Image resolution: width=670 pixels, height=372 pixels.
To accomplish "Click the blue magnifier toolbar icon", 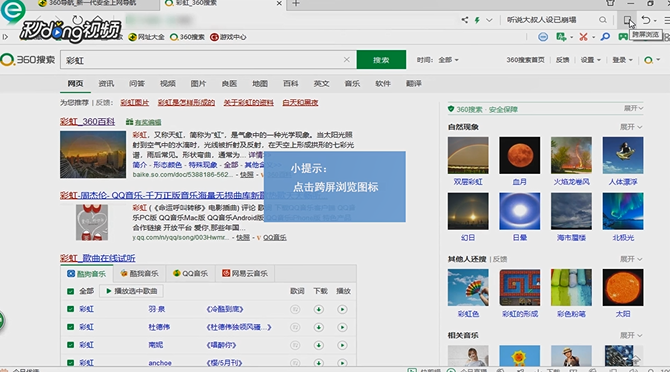I will click(x=605, y=37).
